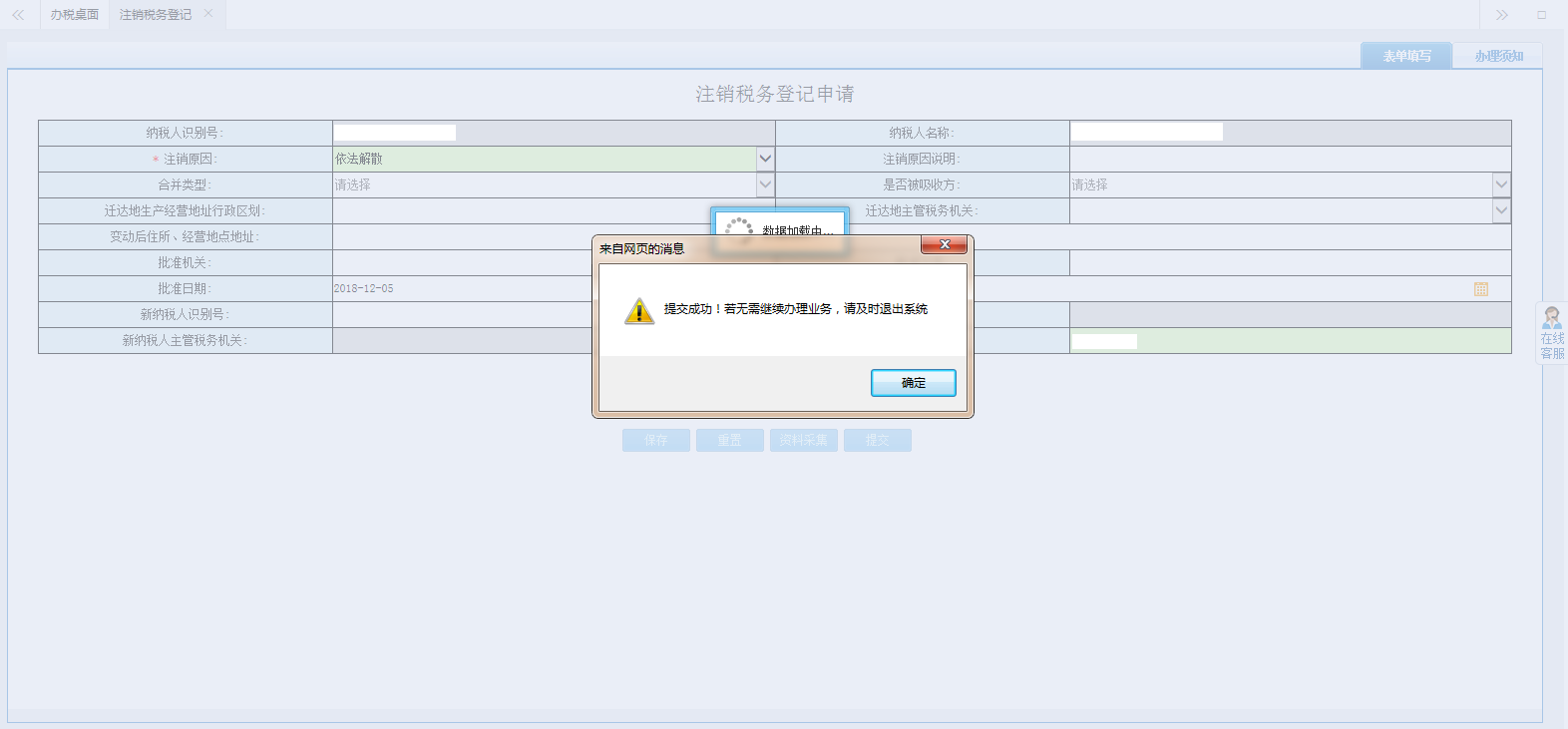1568x729 pixels.
Task: Click the 批准日期 value 2018-12-05
Action: point(363,288)
